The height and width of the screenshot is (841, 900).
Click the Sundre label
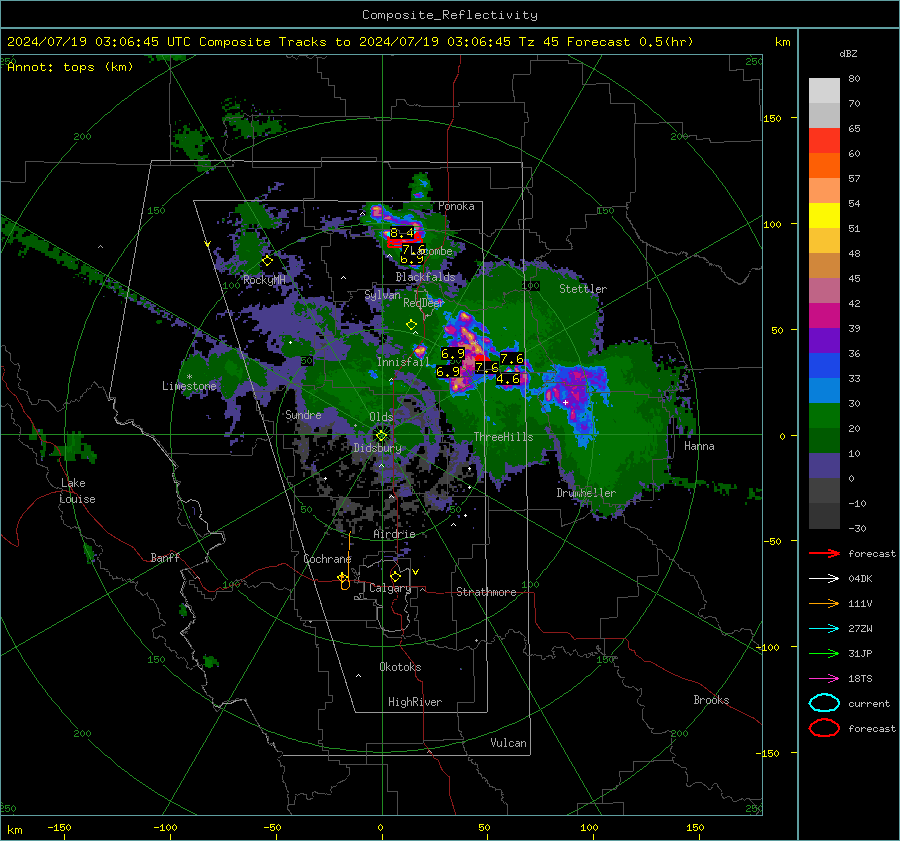point(303,415)
